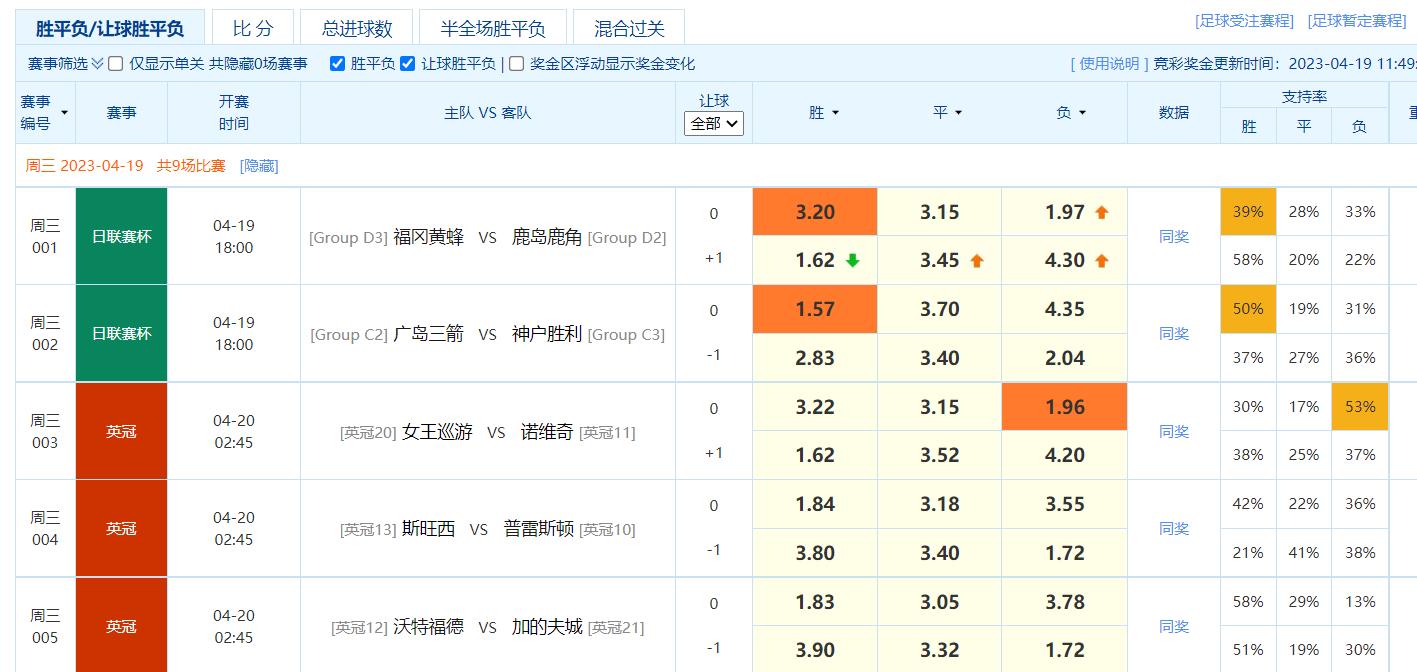
Task: Expand the 赛事筛选 filter panel
Action: [x=60, y=63]
